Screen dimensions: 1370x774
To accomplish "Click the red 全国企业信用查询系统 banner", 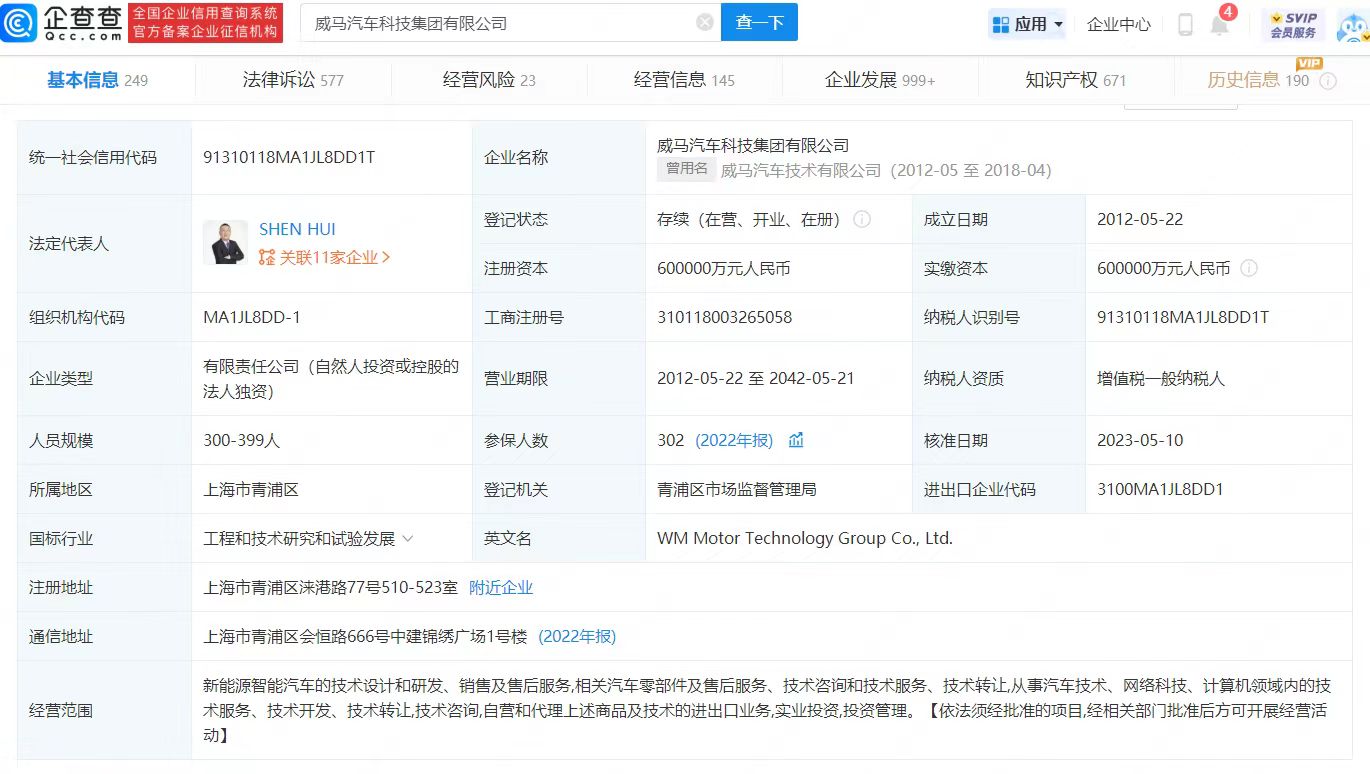I will (x=205, y=23).
